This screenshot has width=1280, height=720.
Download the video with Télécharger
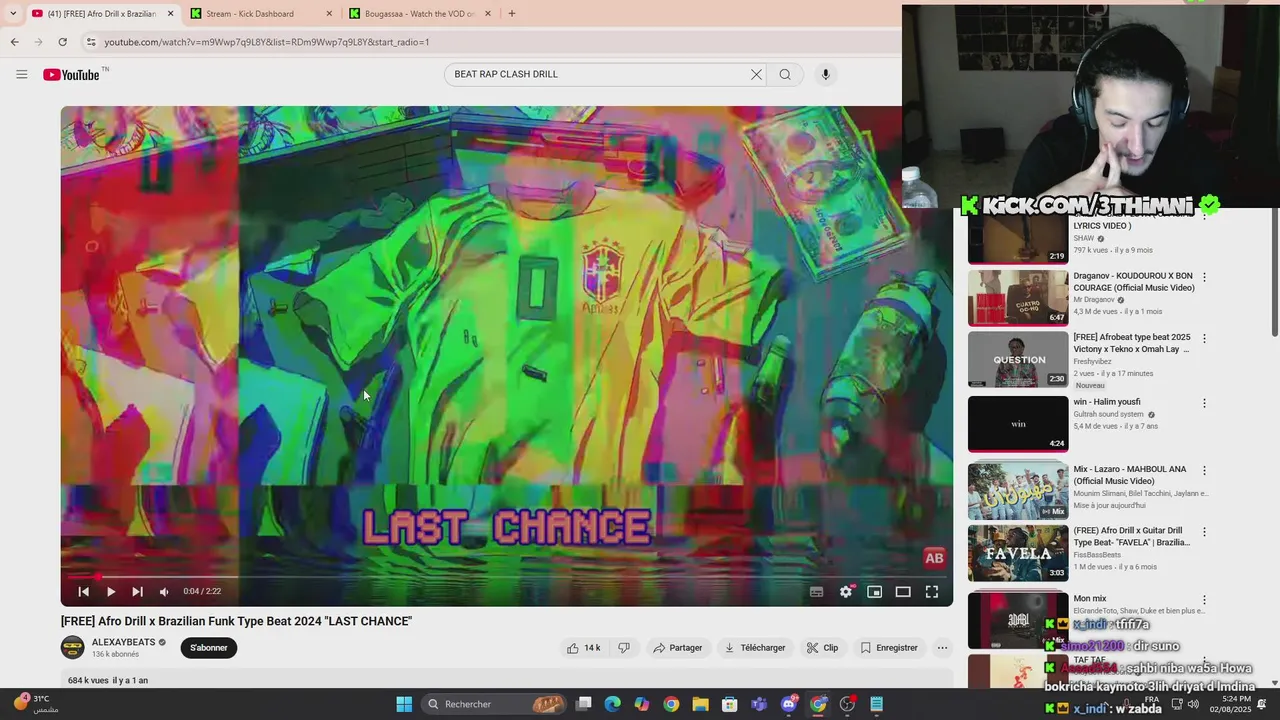click(755, 648)
